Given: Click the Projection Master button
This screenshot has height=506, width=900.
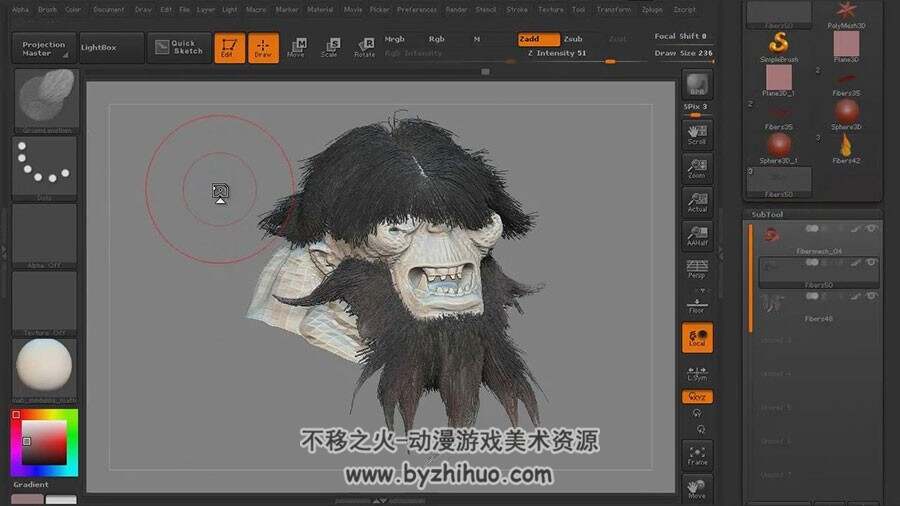Looking at the screenshot, I should pyautogui.click(x=44, y=48).
